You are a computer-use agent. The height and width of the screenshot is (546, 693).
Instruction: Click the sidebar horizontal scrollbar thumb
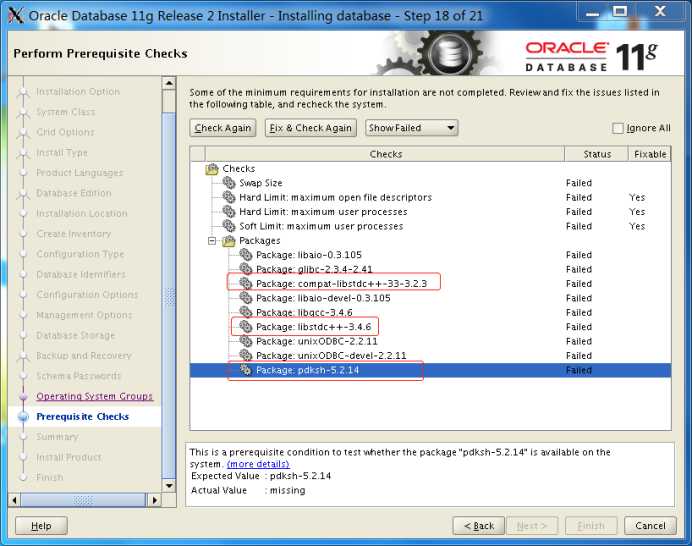pyautogui.click(x=83, y=500)
